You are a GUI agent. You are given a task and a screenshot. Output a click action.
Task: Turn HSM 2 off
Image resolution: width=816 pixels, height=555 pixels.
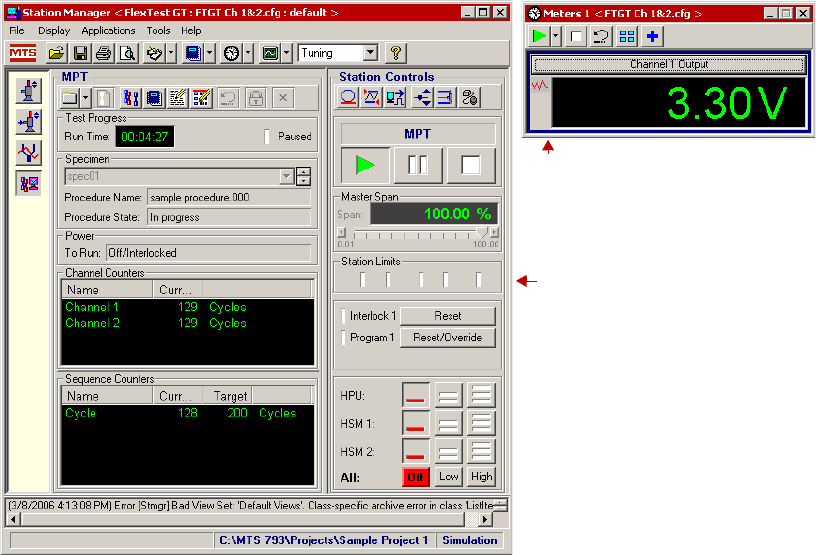415,451
